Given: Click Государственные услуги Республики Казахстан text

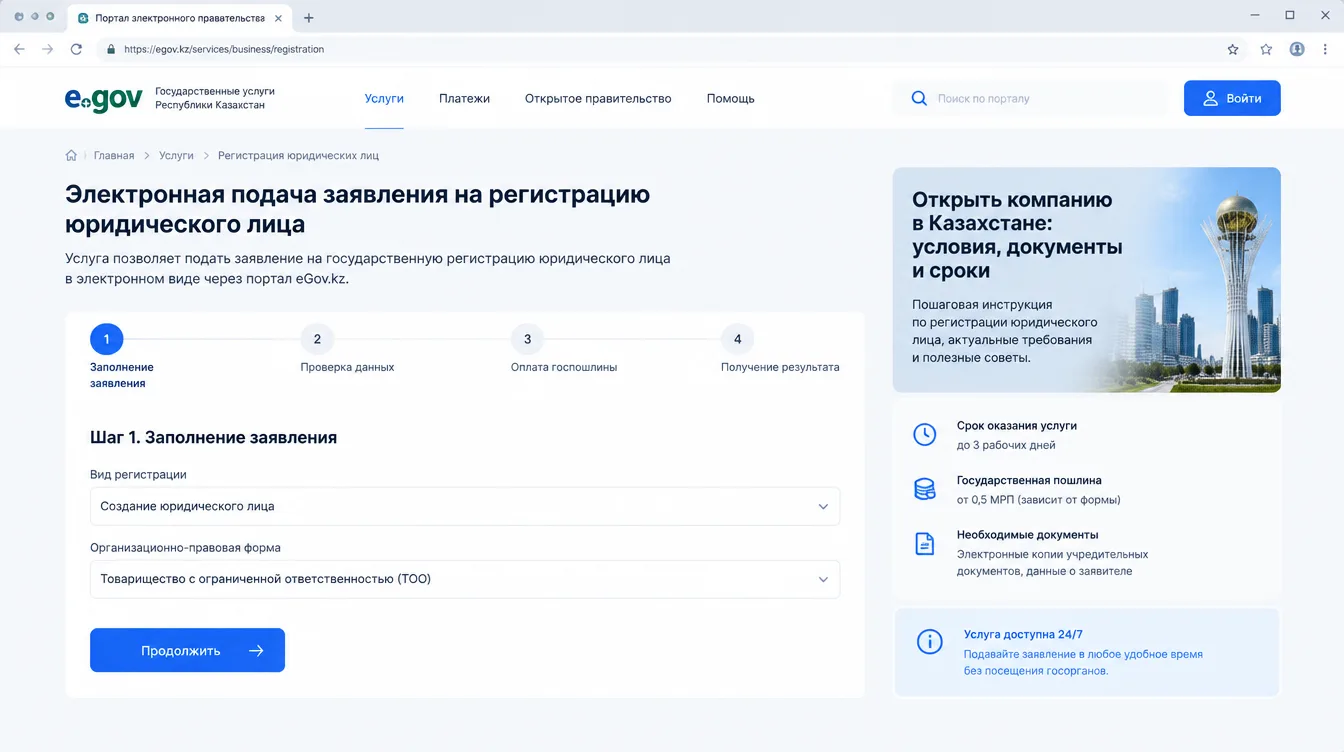Looking at the screenshot, I should coord(215,98).
